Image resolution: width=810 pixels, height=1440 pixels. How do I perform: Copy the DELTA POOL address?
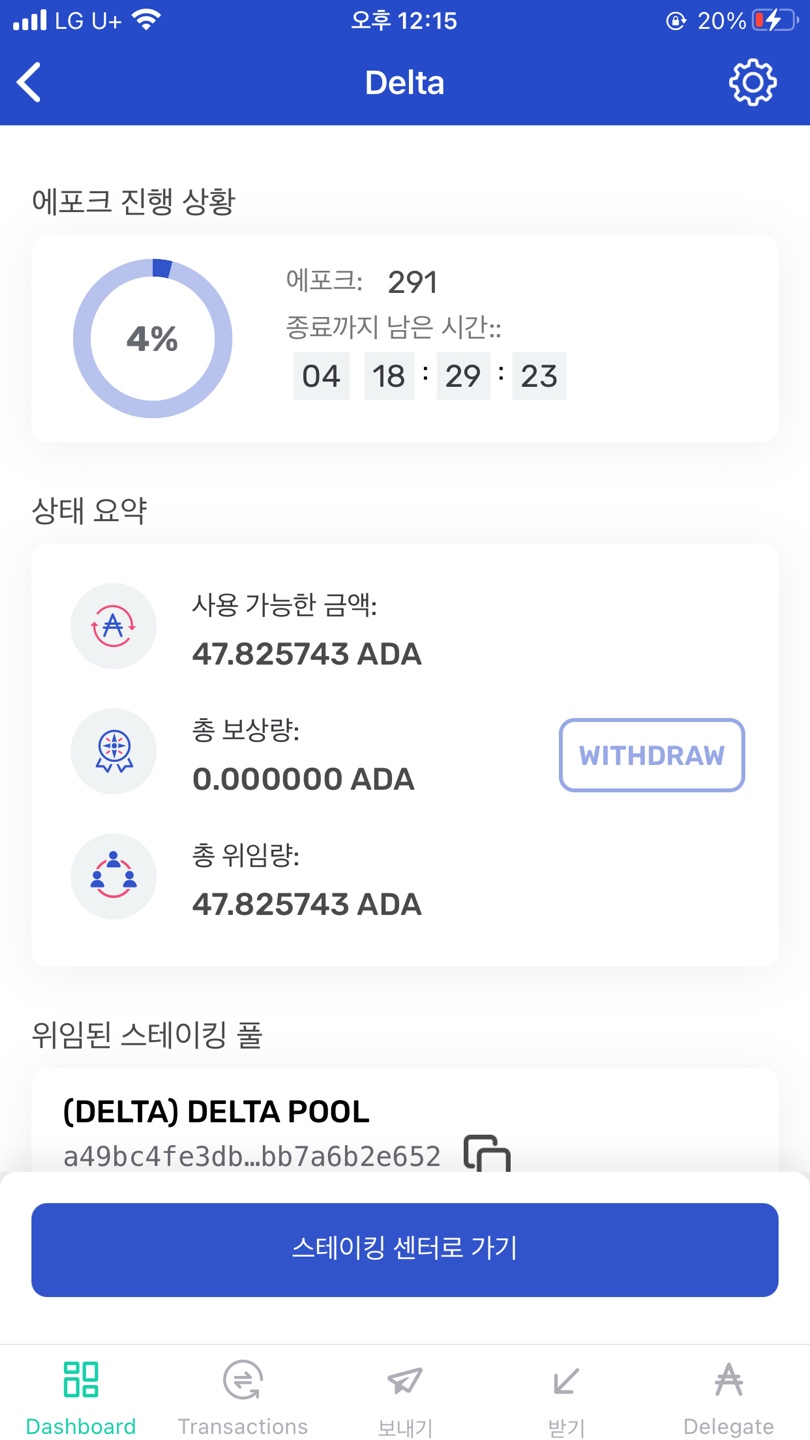click(487, 1154)
